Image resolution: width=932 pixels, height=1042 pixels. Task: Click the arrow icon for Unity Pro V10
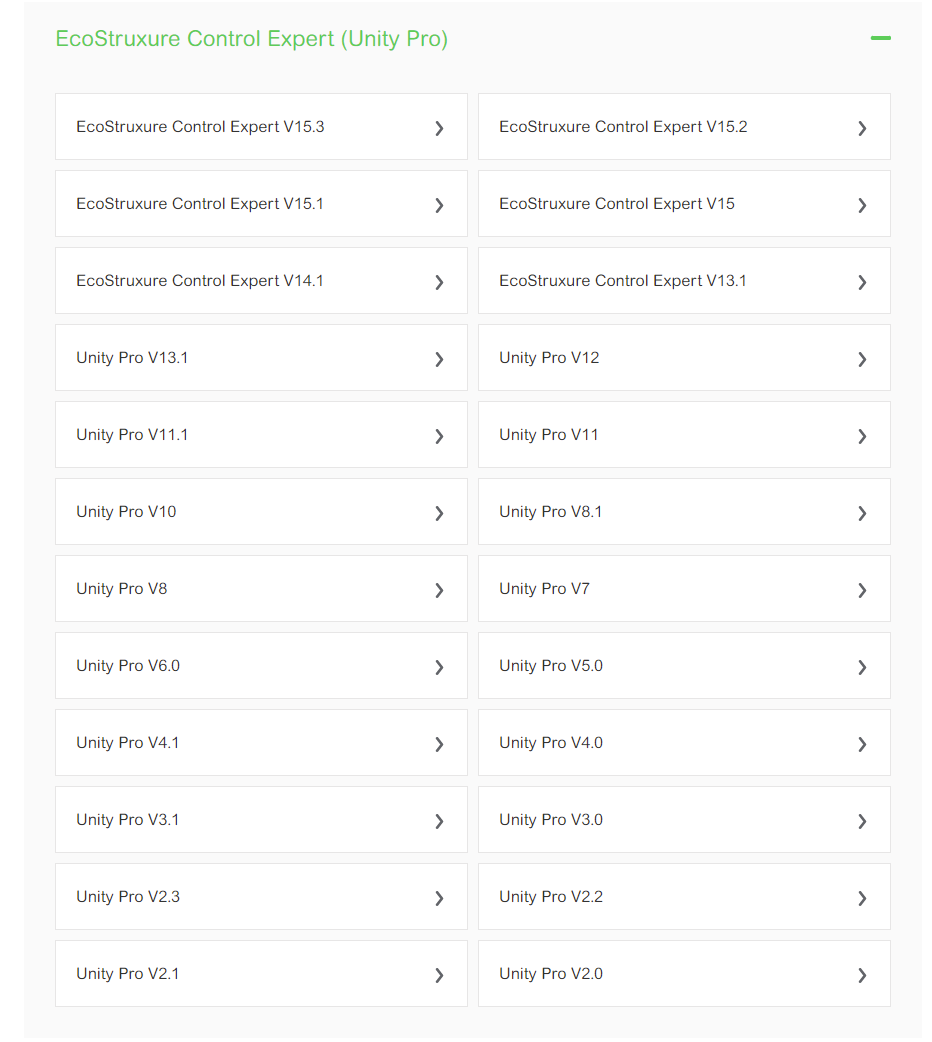[439, 513]
